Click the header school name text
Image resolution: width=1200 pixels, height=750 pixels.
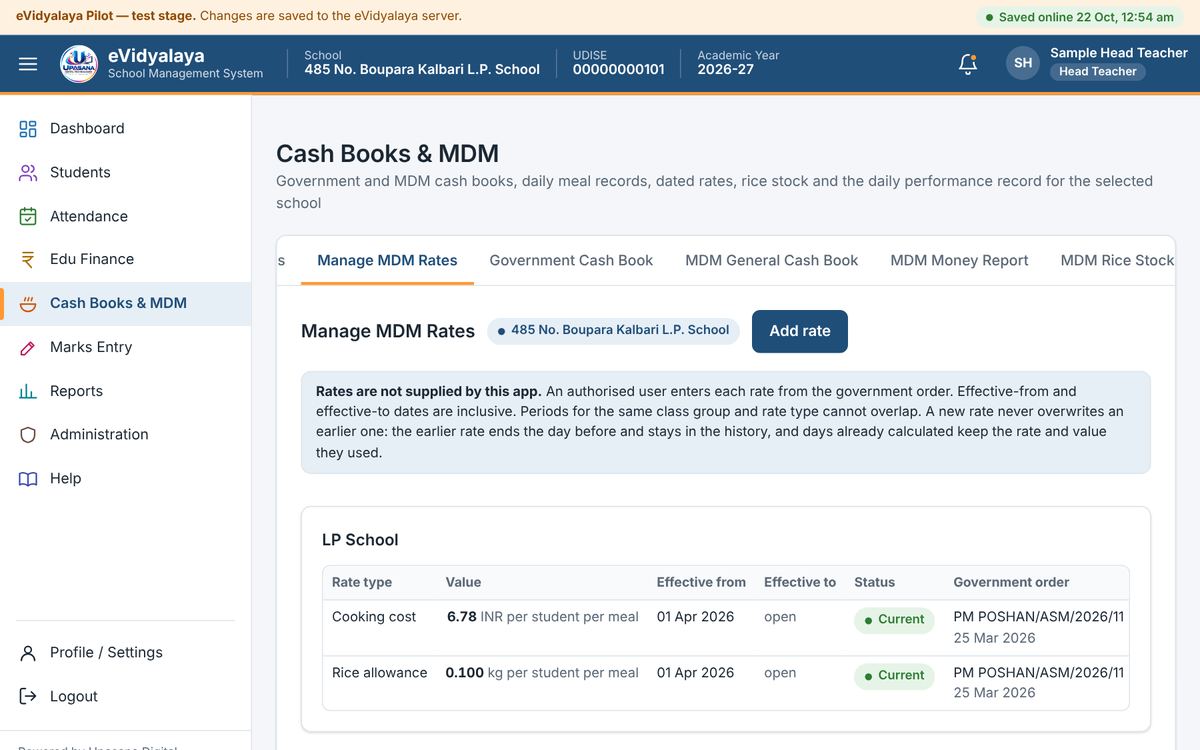click(422, 69)
